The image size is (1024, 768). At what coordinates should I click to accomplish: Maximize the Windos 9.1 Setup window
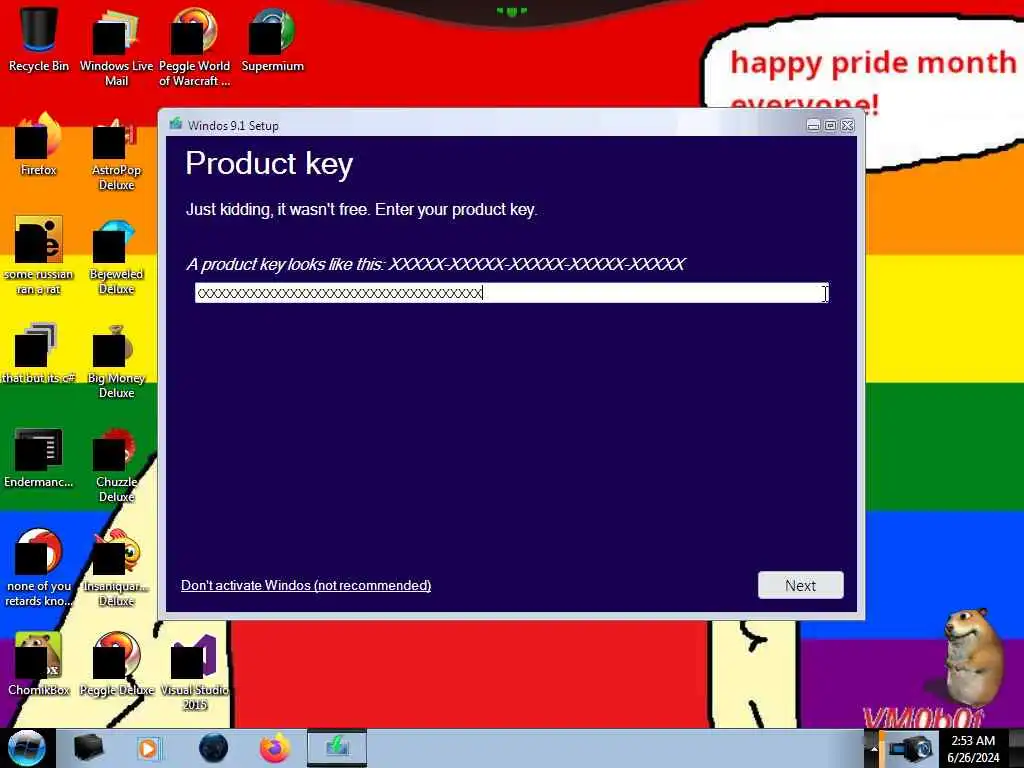830,125
